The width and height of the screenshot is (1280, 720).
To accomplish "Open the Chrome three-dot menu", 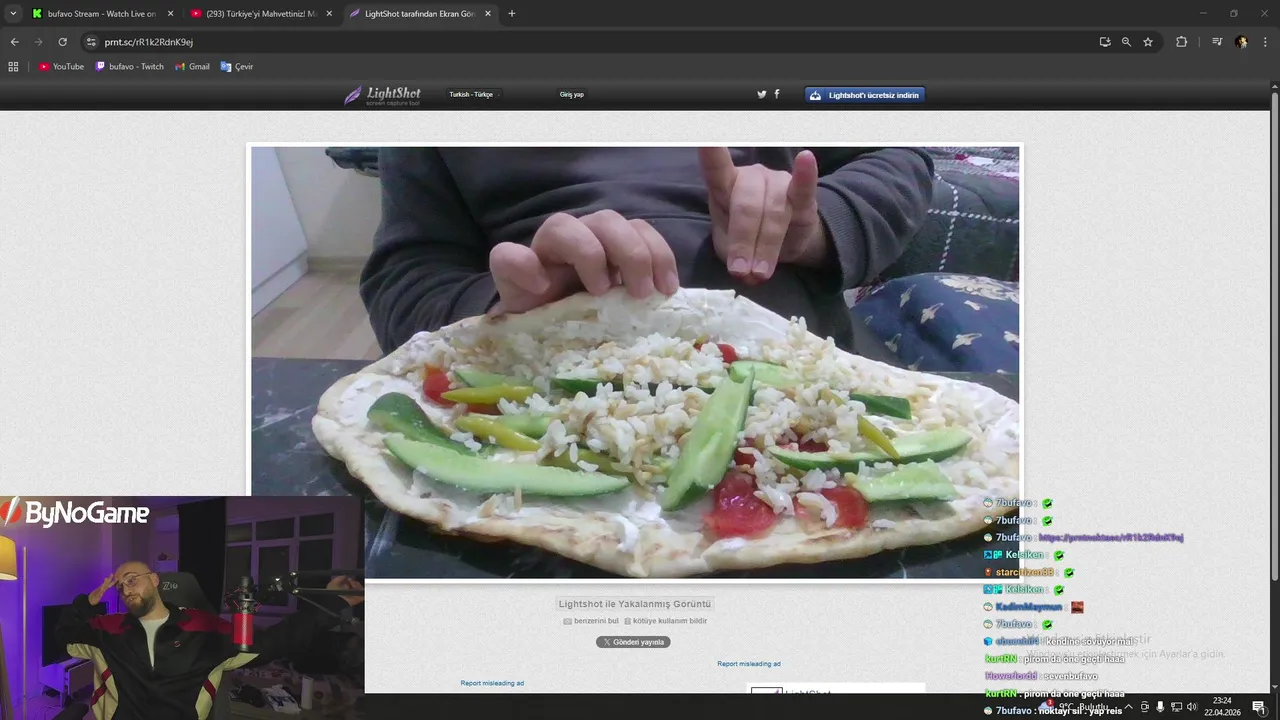I will pyautogui.click(x=1265, y=42).
